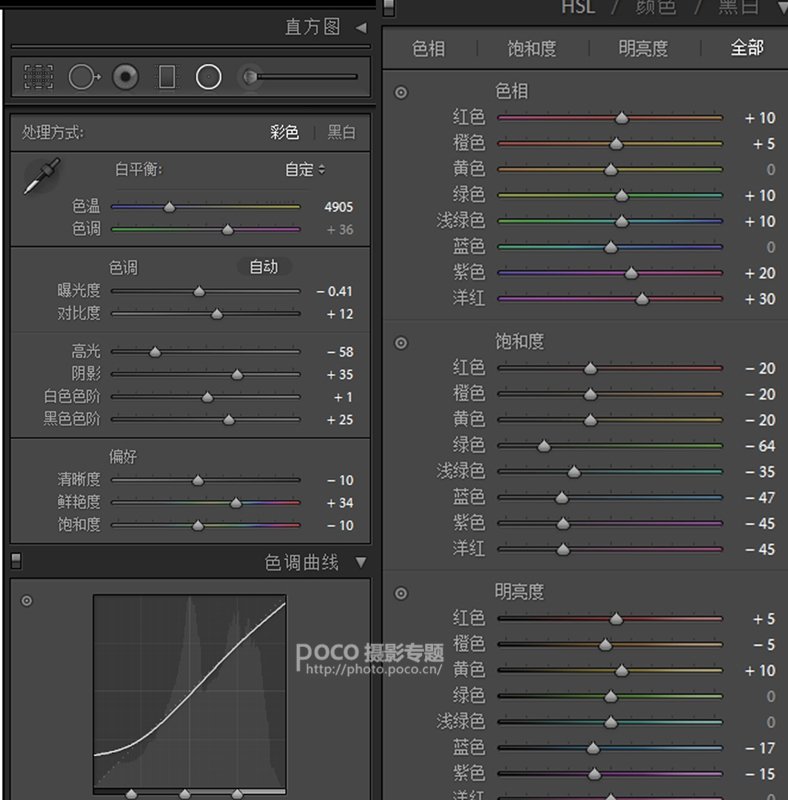Screen dimensions: 788x800
Task: Click the Highlights (高光) slider handle
Action: 155,352
